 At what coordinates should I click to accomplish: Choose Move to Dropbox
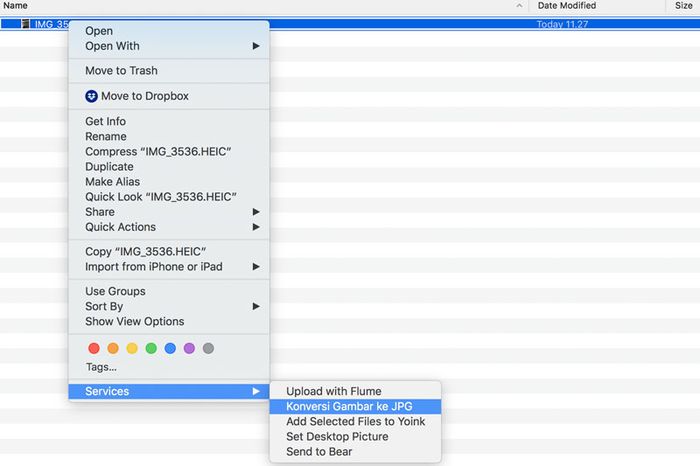coord(169,96)
